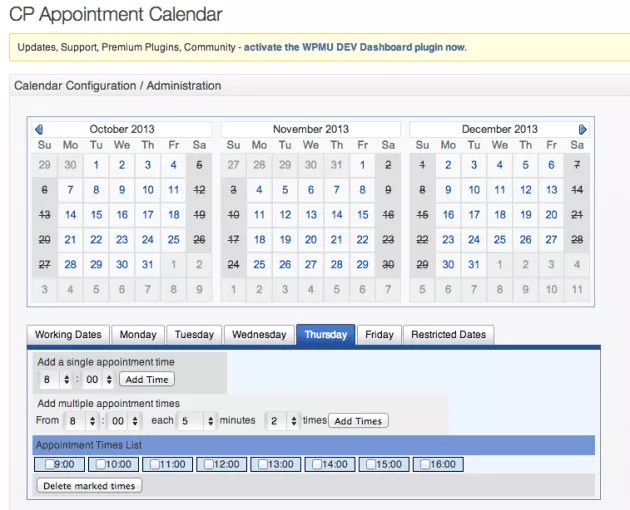This screenshot has height=510, width=630.
Task: Tick the 16:00 appointment time checkbox
Action: tap(425, 465)
